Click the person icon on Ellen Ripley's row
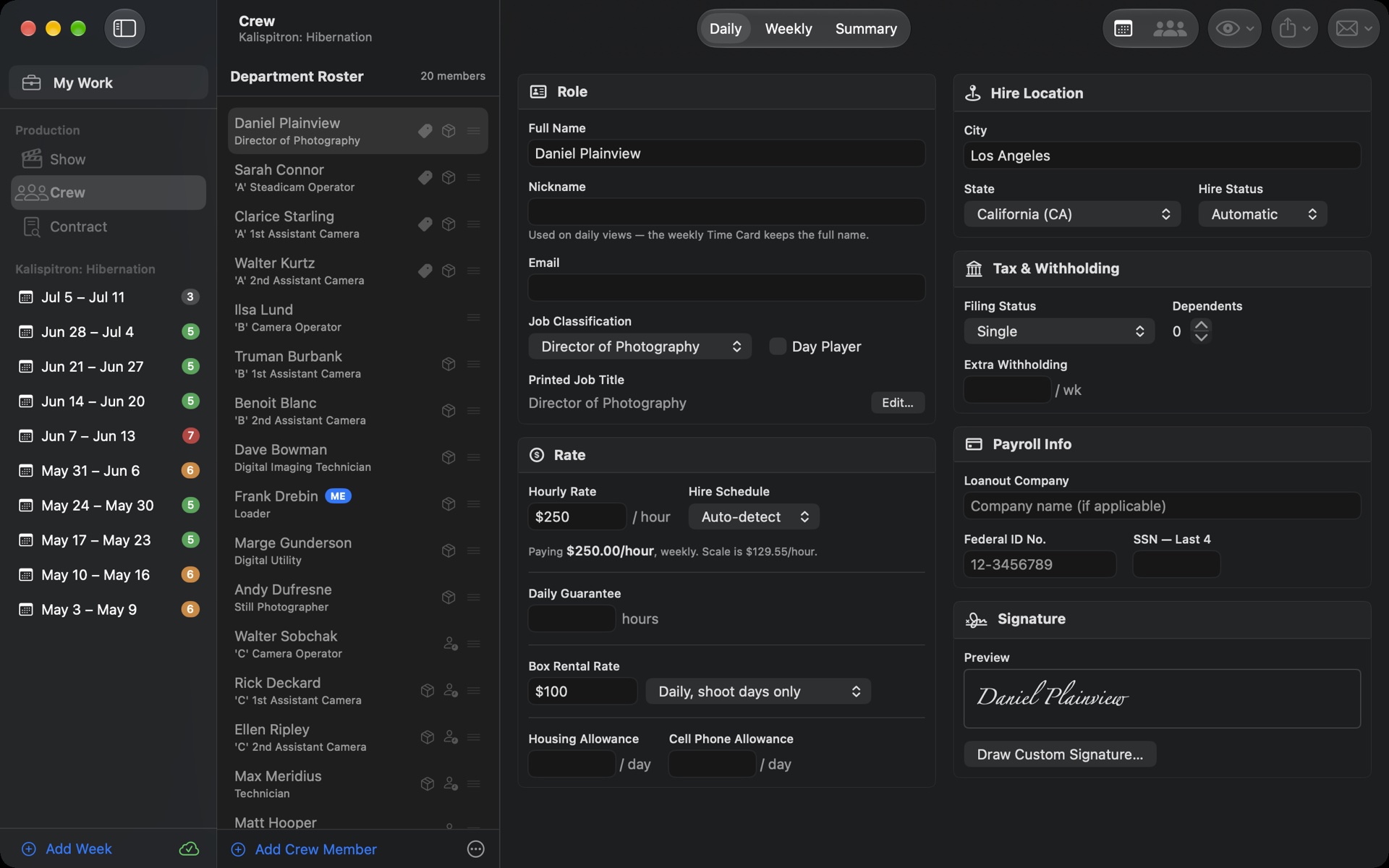The width and height of the screenshot is (1389, 868). point(450,737)
